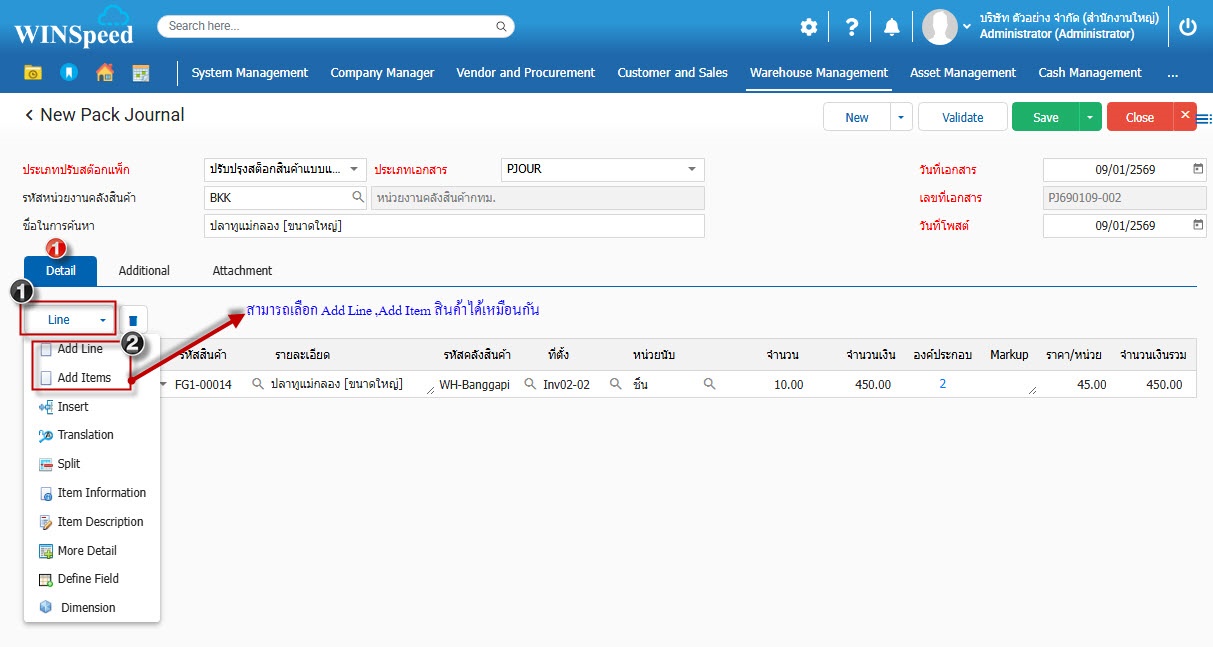Screen dimensions: 1213x647
Task: Open the PJOUR document type dropdown
Action: coord(691,169)
